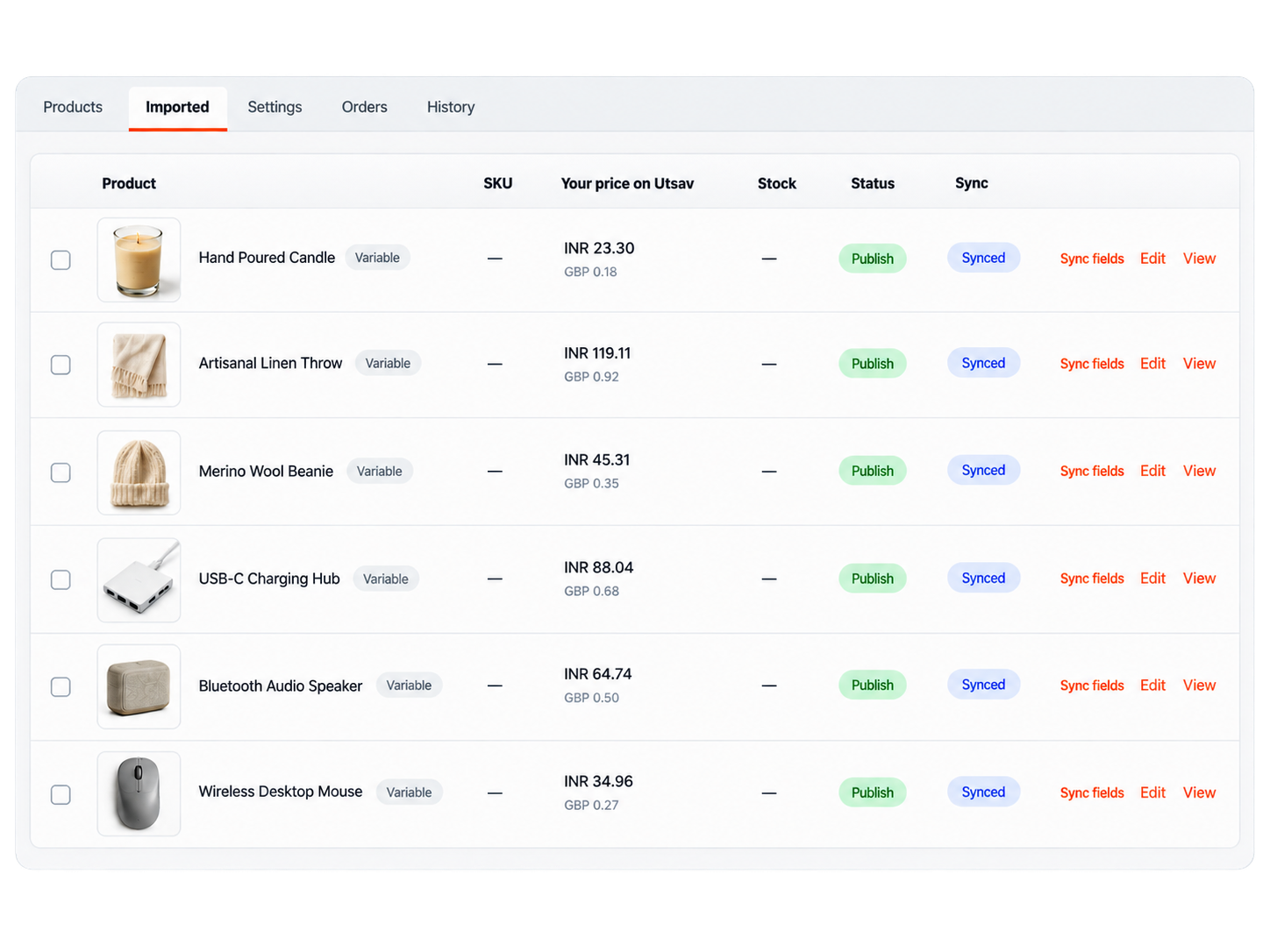View the Bluetooth Audio Speaker listing
This screenshot has height=952, width=1270.
(1199, 686)
